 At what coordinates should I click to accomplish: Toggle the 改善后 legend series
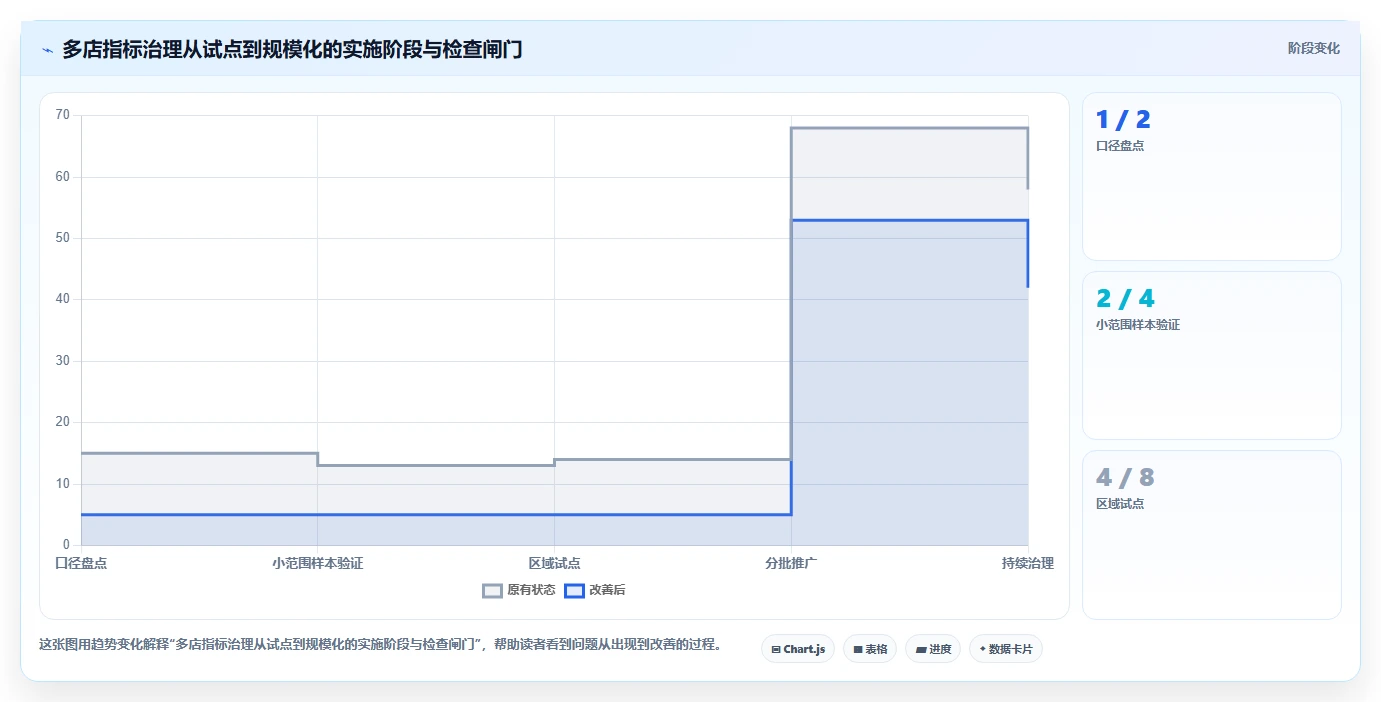click(595, 590)
